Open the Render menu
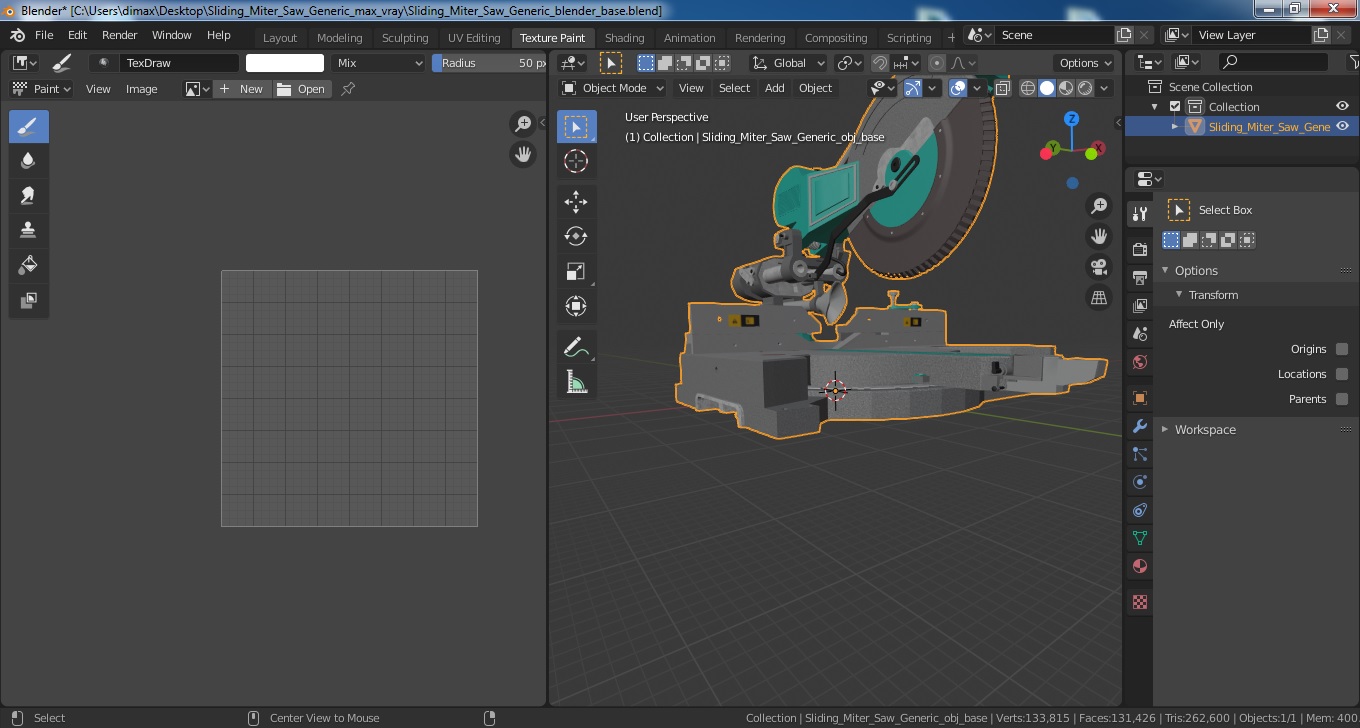This screenshot has width=1360, height=728. (x=120, y=35)
